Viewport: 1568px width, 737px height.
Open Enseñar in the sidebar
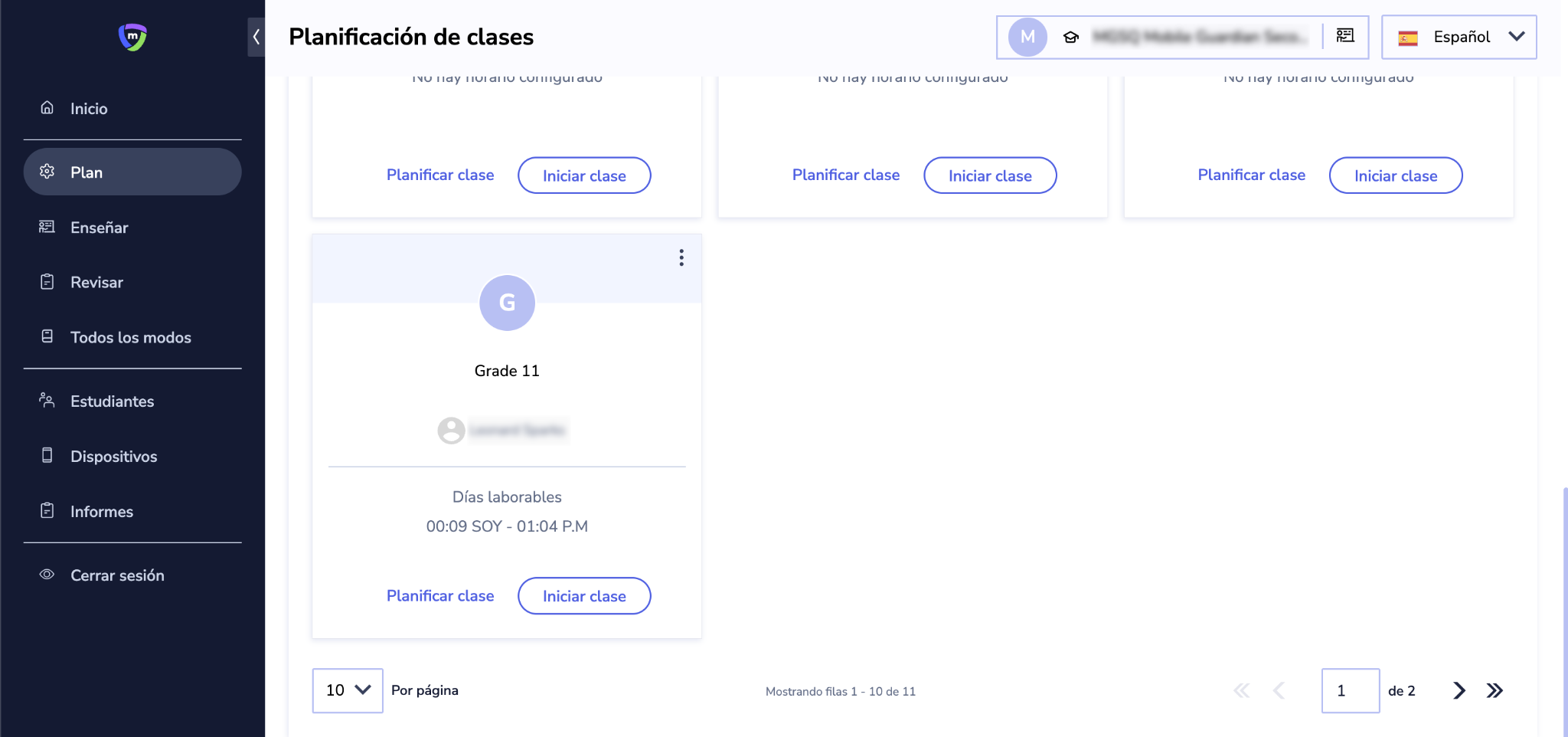[x=99, y=228]
